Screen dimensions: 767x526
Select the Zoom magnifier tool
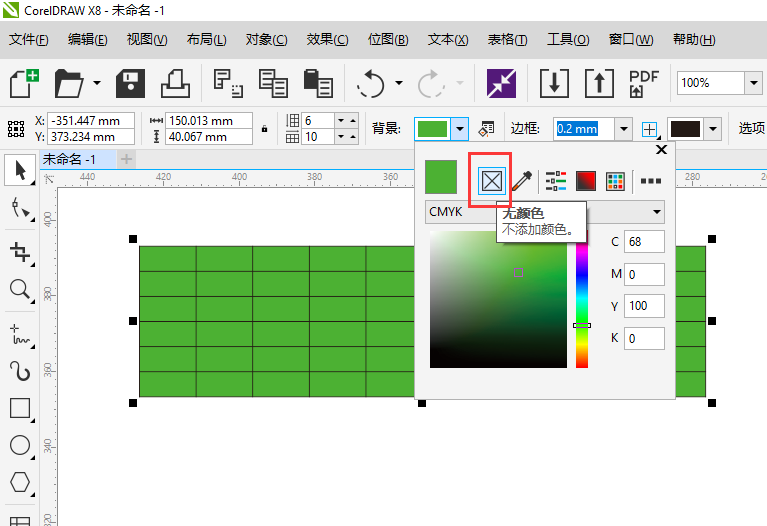tap(20, 290)
